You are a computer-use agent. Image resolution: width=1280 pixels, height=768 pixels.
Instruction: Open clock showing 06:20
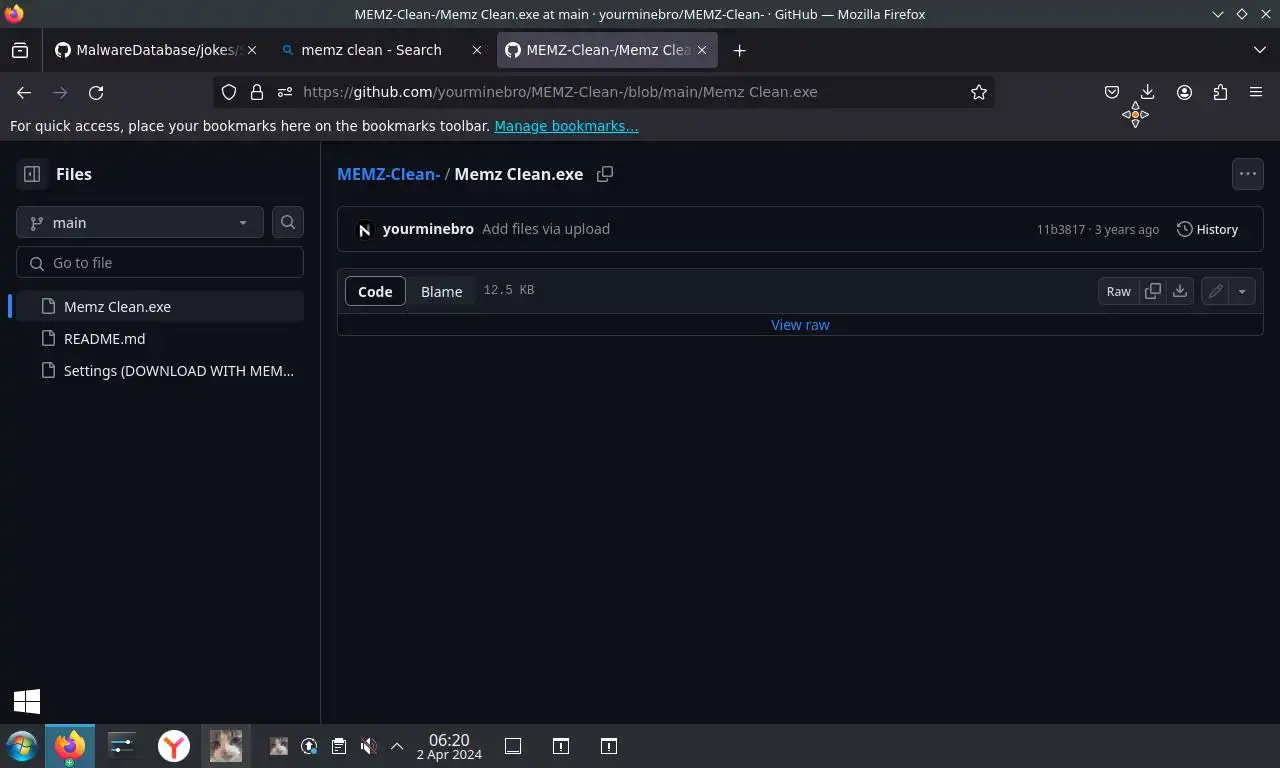449,746
